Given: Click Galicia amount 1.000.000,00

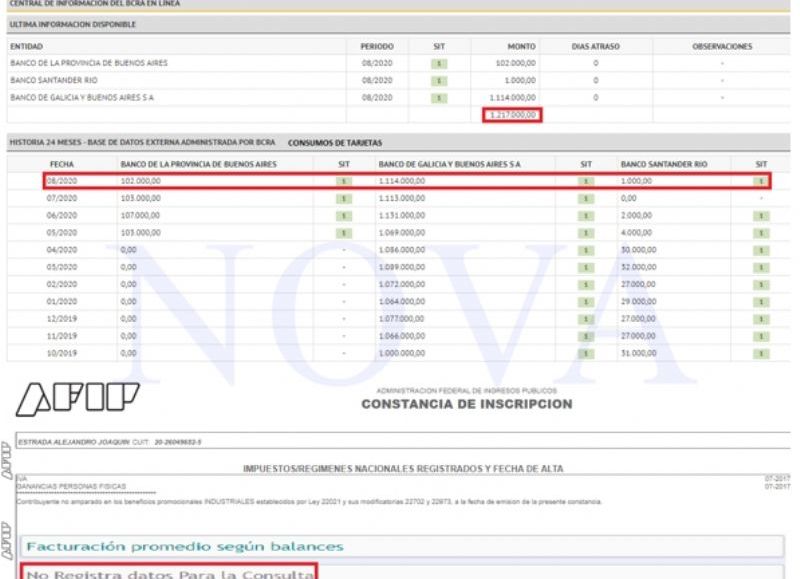Looking at the screenshot, I should pyautogui.click(x=402, y=353).
